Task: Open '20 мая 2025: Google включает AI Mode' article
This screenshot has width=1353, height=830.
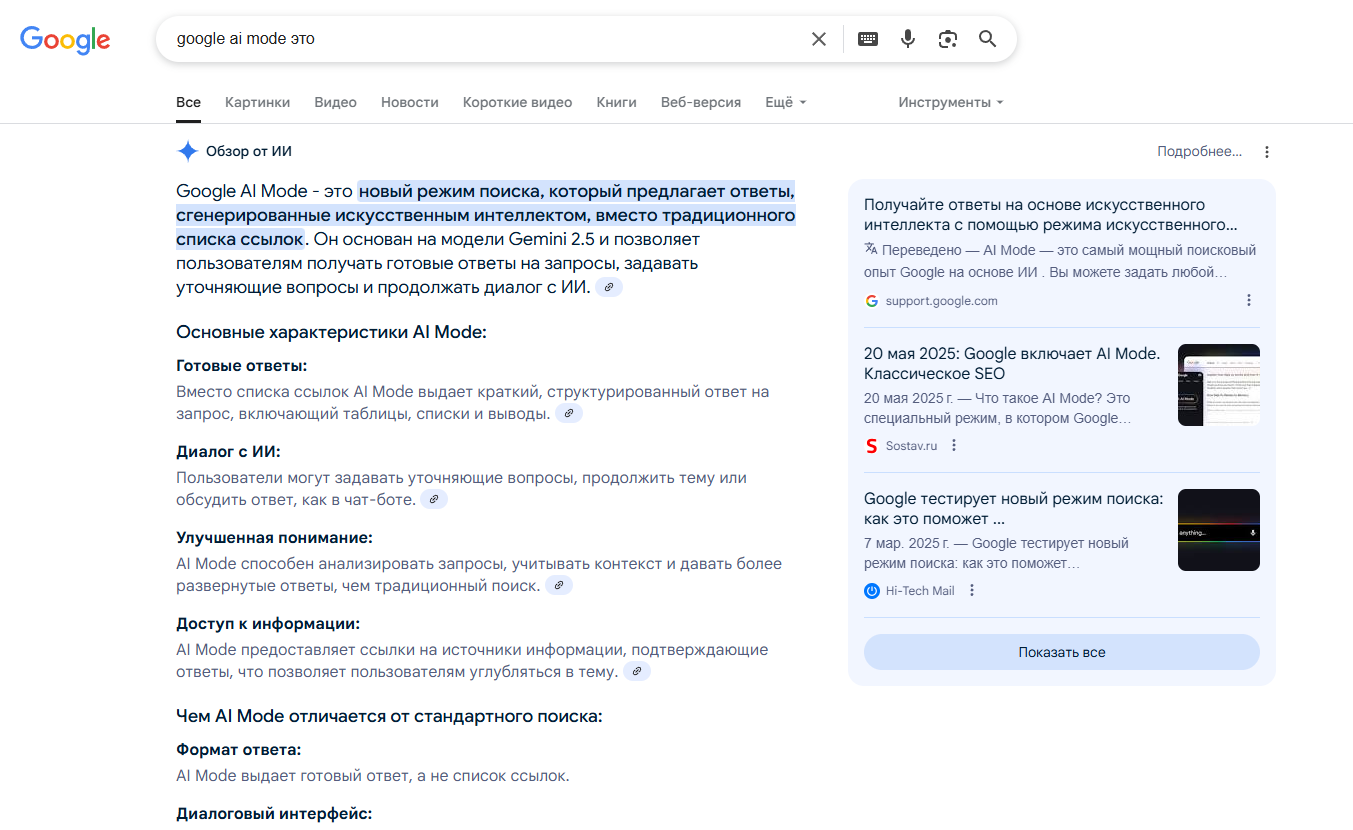Action: (1012, 363)
